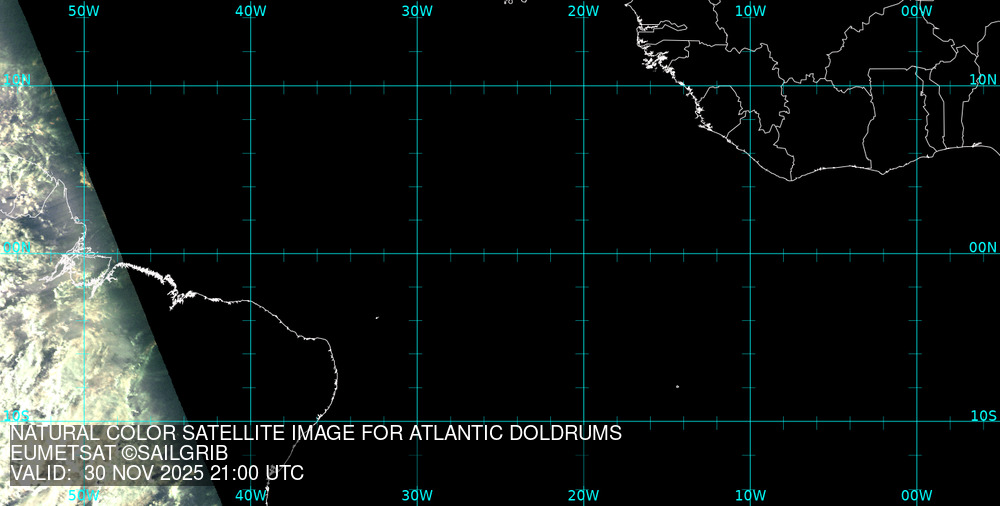Select the 00N latitude label on right edge

coord(983,247)
